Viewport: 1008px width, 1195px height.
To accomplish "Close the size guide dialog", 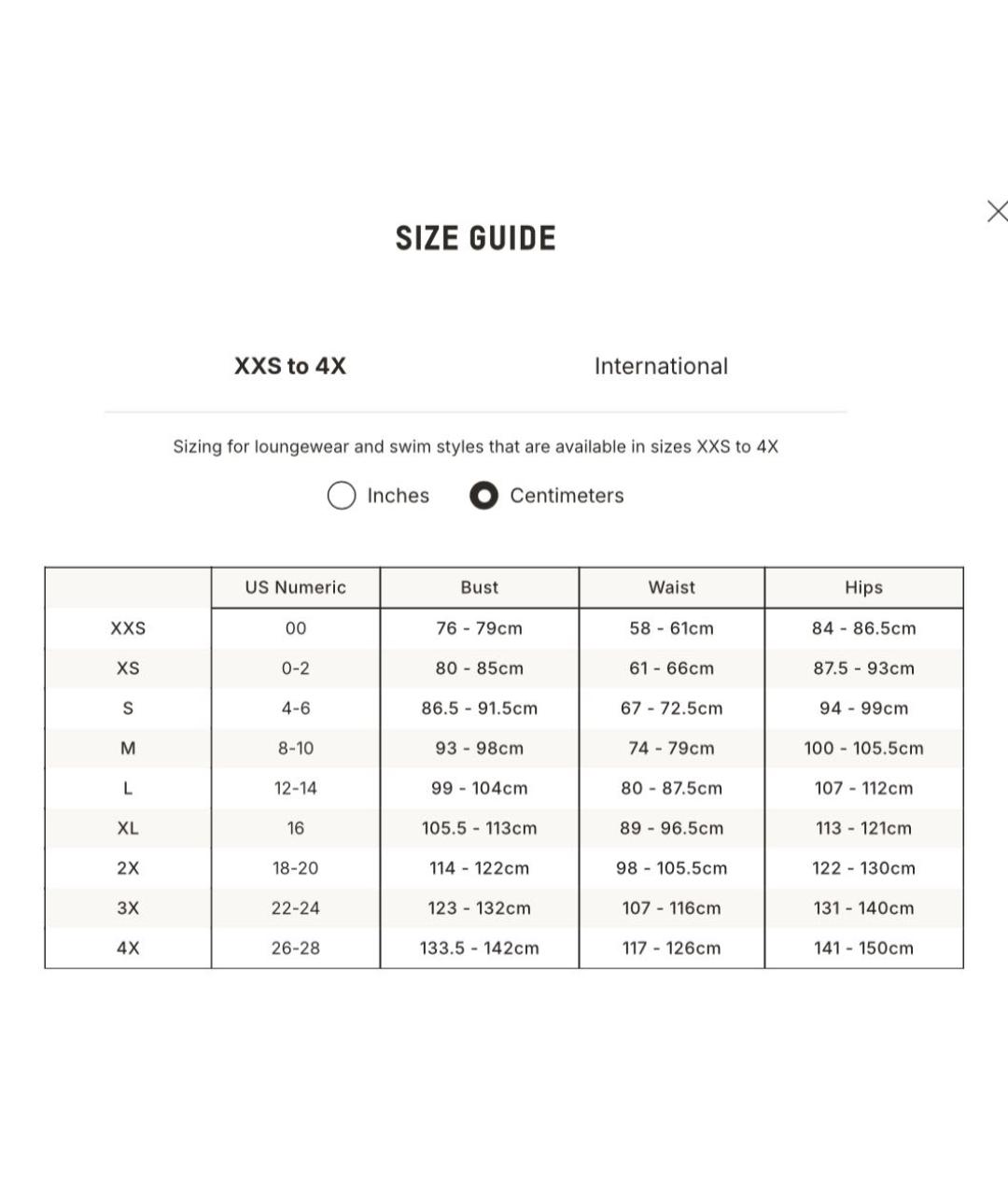I will tap(996, 211).
